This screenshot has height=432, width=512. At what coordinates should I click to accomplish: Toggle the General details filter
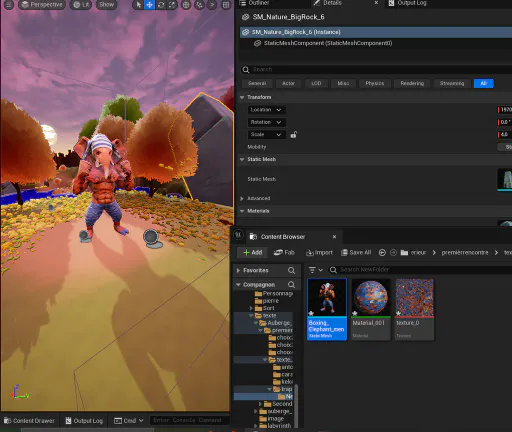(x=257, y=83)
